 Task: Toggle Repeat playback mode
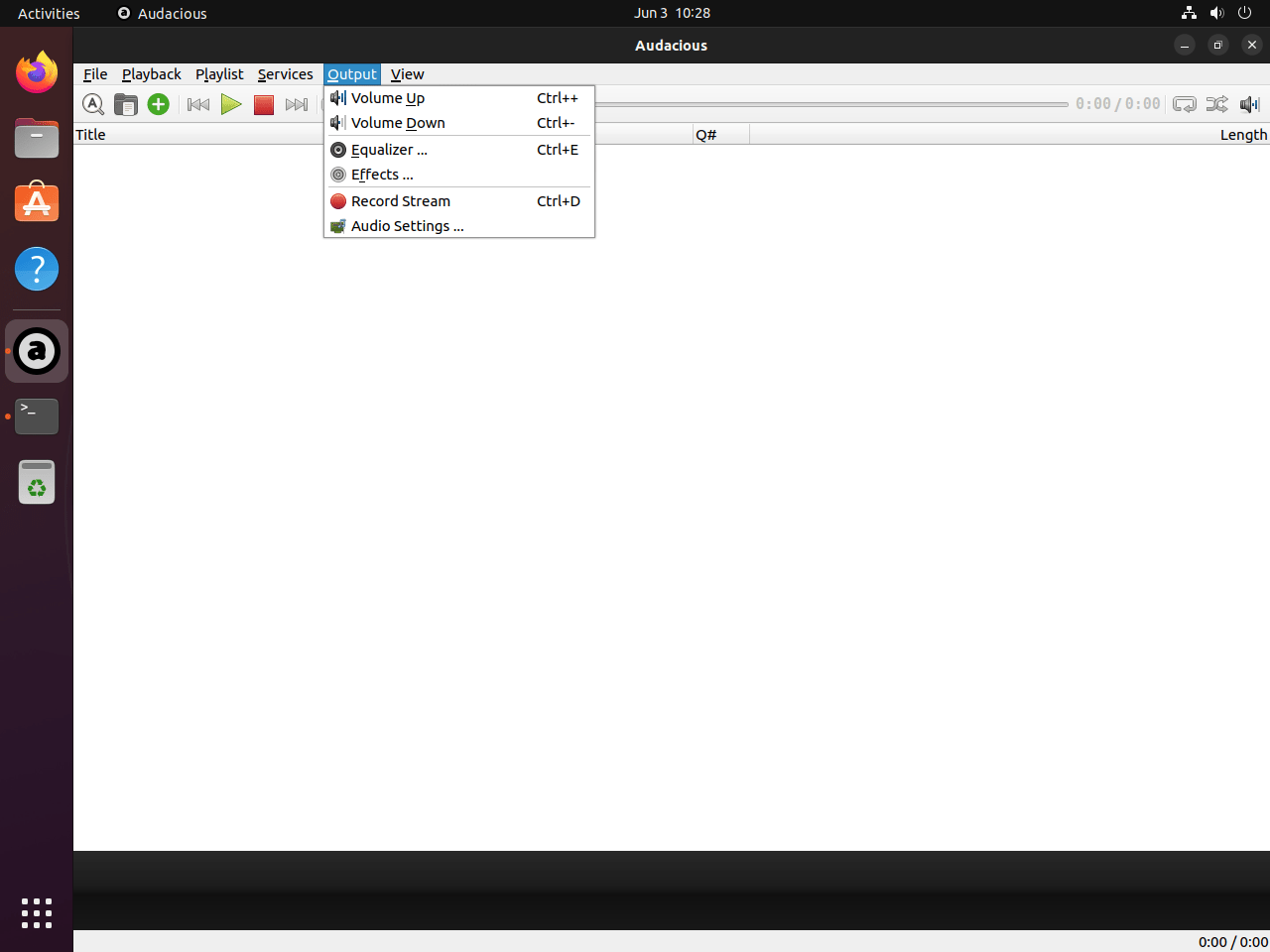tap(1184, 104)
